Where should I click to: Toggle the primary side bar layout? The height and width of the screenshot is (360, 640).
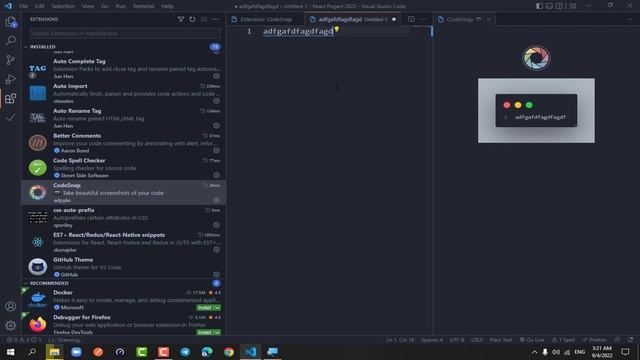tap(539, 6)
